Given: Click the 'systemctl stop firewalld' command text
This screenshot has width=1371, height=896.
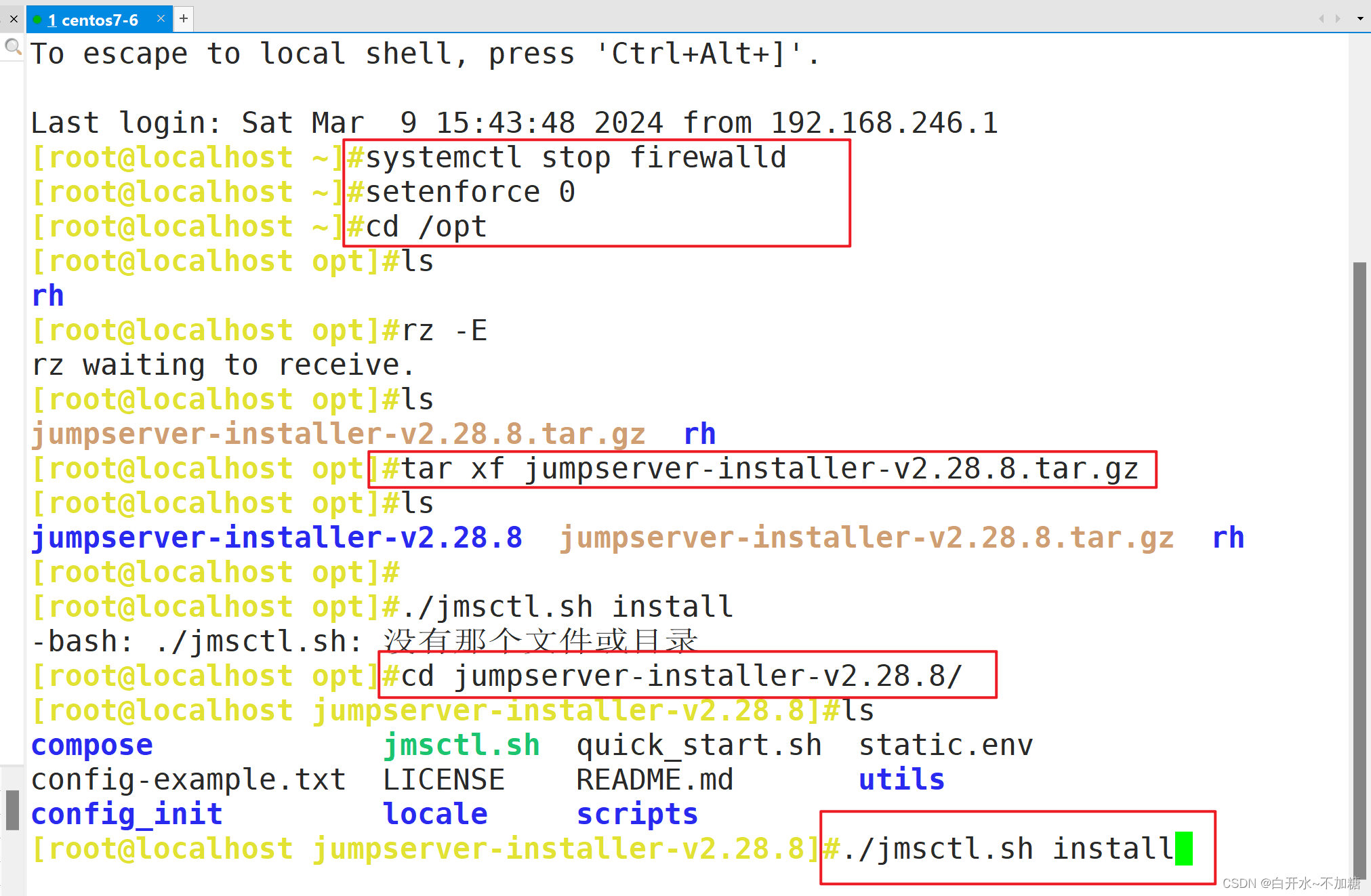Looking at the screenshot, I should pos(577,157).
